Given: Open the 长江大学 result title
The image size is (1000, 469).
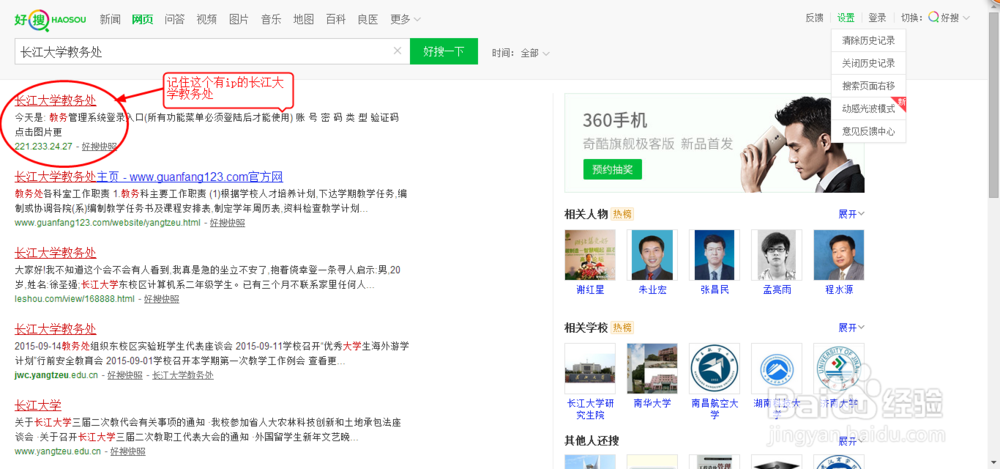Looking at the screenshot, I should [x=38, y=405].
